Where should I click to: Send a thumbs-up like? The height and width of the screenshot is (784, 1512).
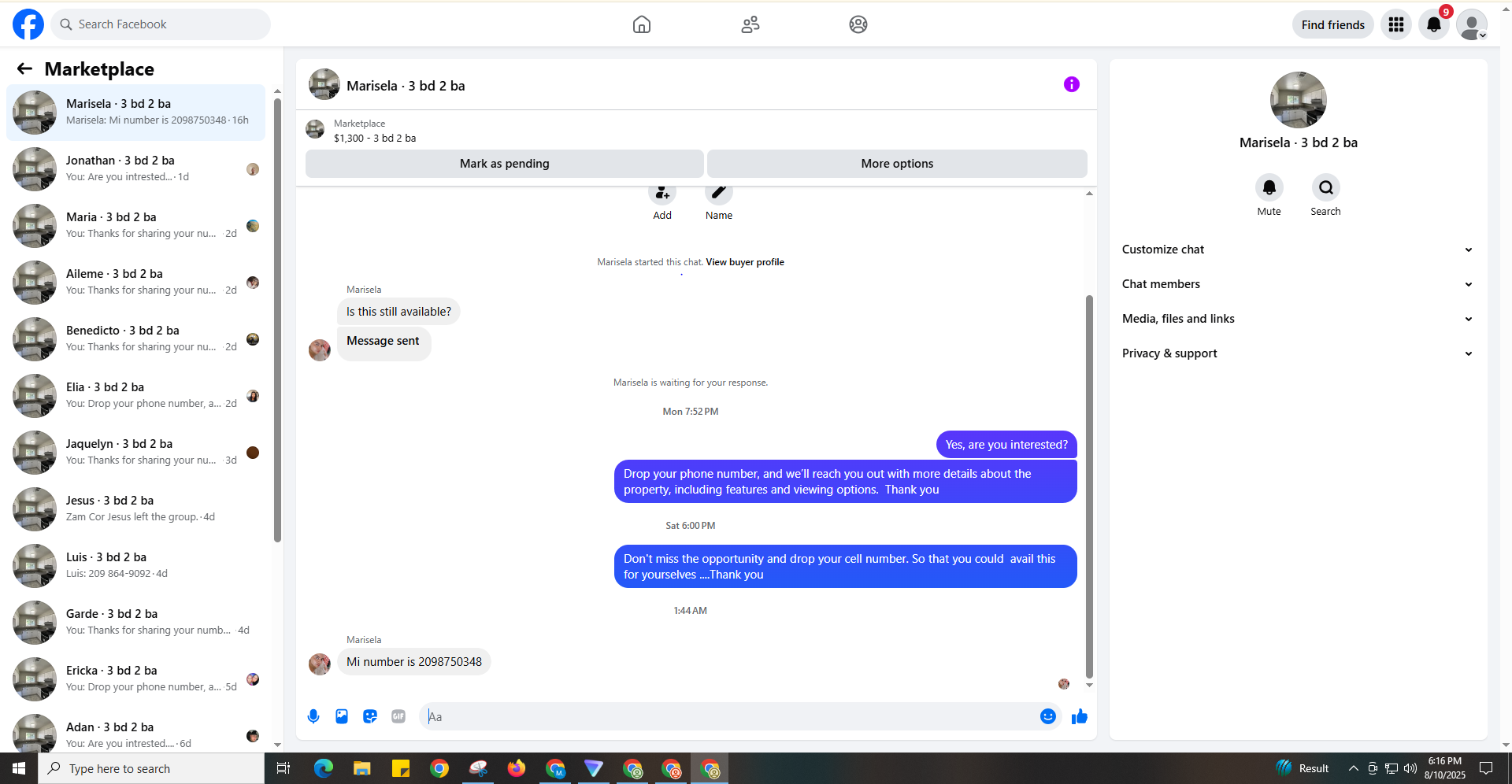(1080, 716)
